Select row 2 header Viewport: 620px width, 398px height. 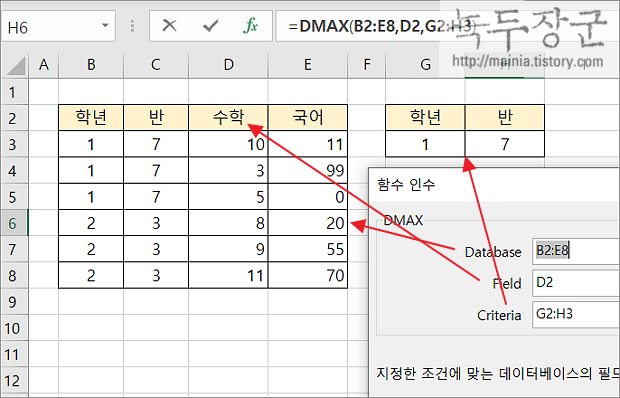(14, 118)
